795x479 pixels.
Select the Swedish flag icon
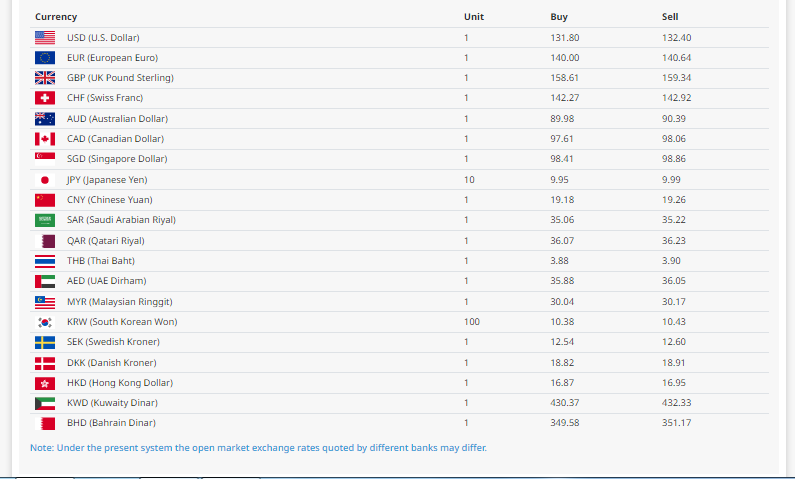coord(45,342)
